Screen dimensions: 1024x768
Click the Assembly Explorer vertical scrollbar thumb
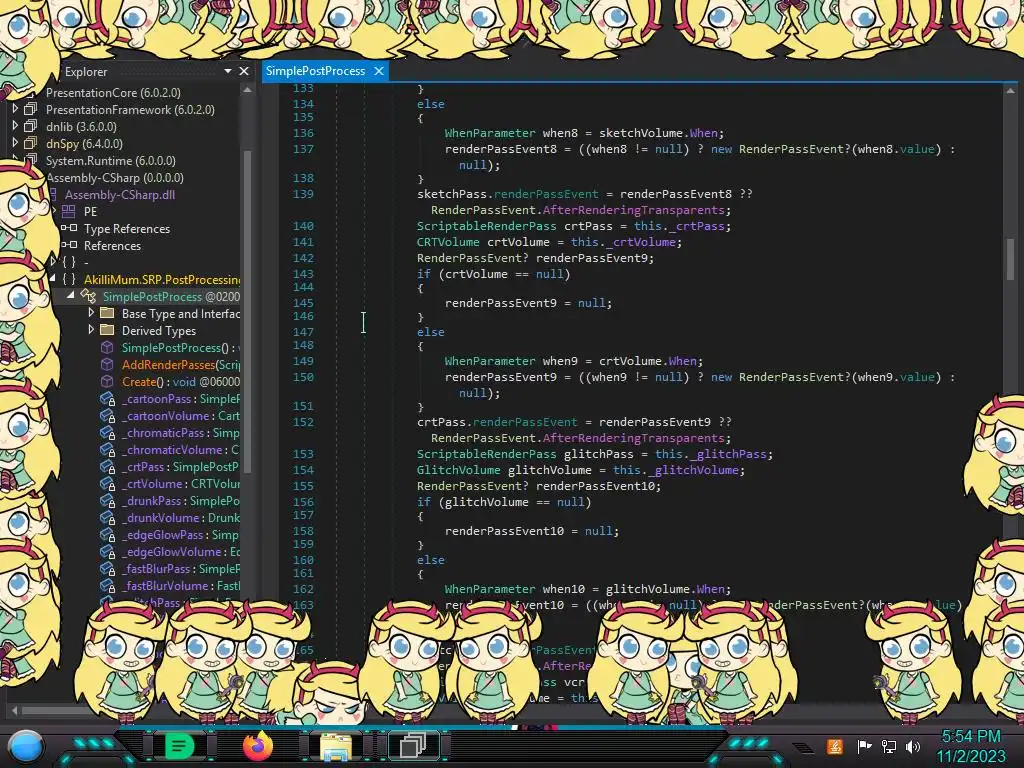point(247,312)
